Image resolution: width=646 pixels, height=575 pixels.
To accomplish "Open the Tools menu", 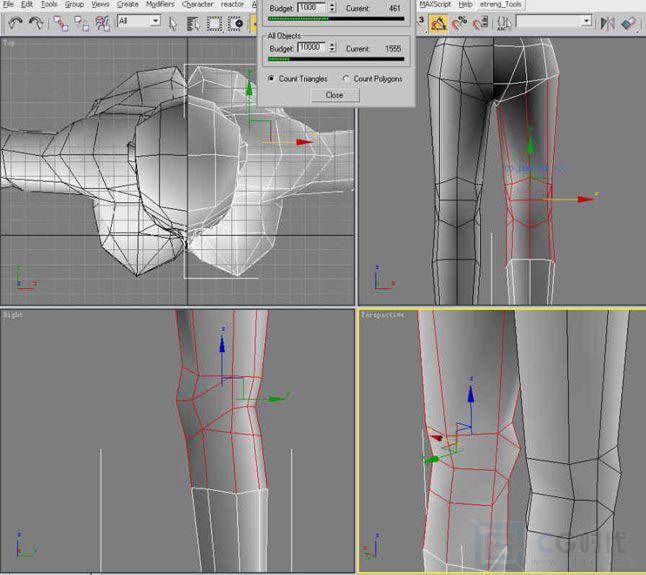I will (49, 5).
